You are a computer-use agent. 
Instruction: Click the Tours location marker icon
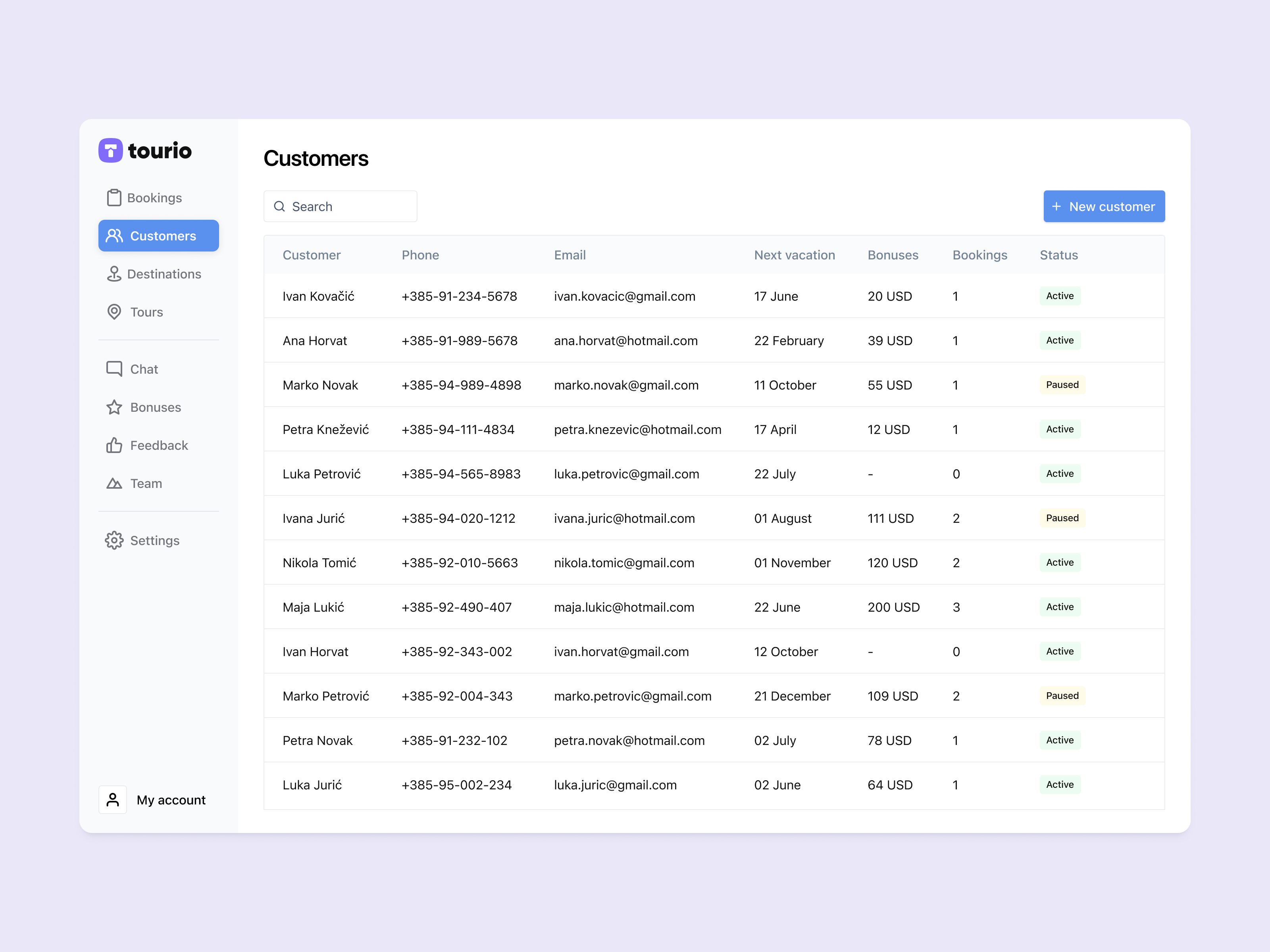point(114,312)
